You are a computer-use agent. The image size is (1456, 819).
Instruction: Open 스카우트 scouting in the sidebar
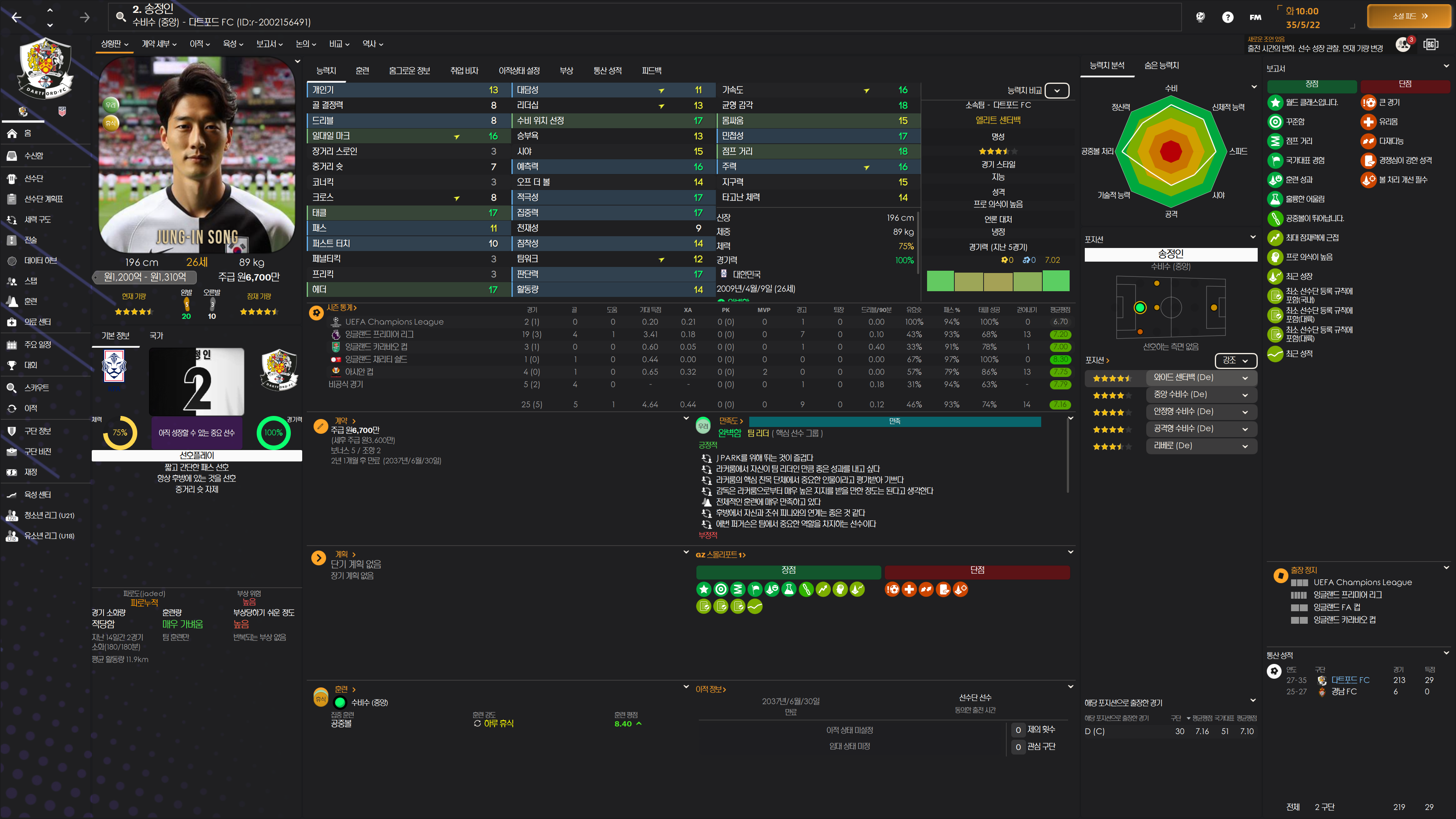[x=45, y=388]
